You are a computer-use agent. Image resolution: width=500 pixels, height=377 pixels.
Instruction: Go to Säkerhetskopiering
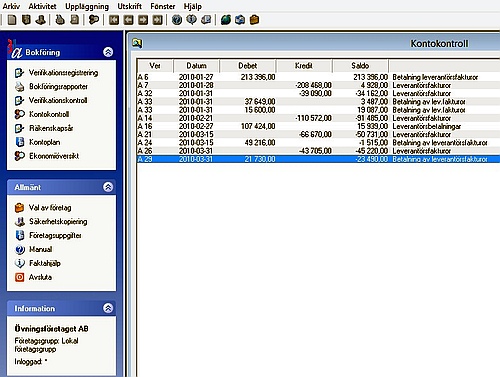coord(58,222)
